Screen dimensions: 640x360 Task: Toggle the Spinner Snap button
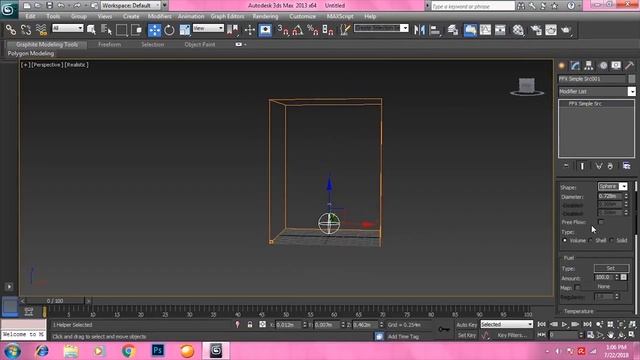click(328, 30)
